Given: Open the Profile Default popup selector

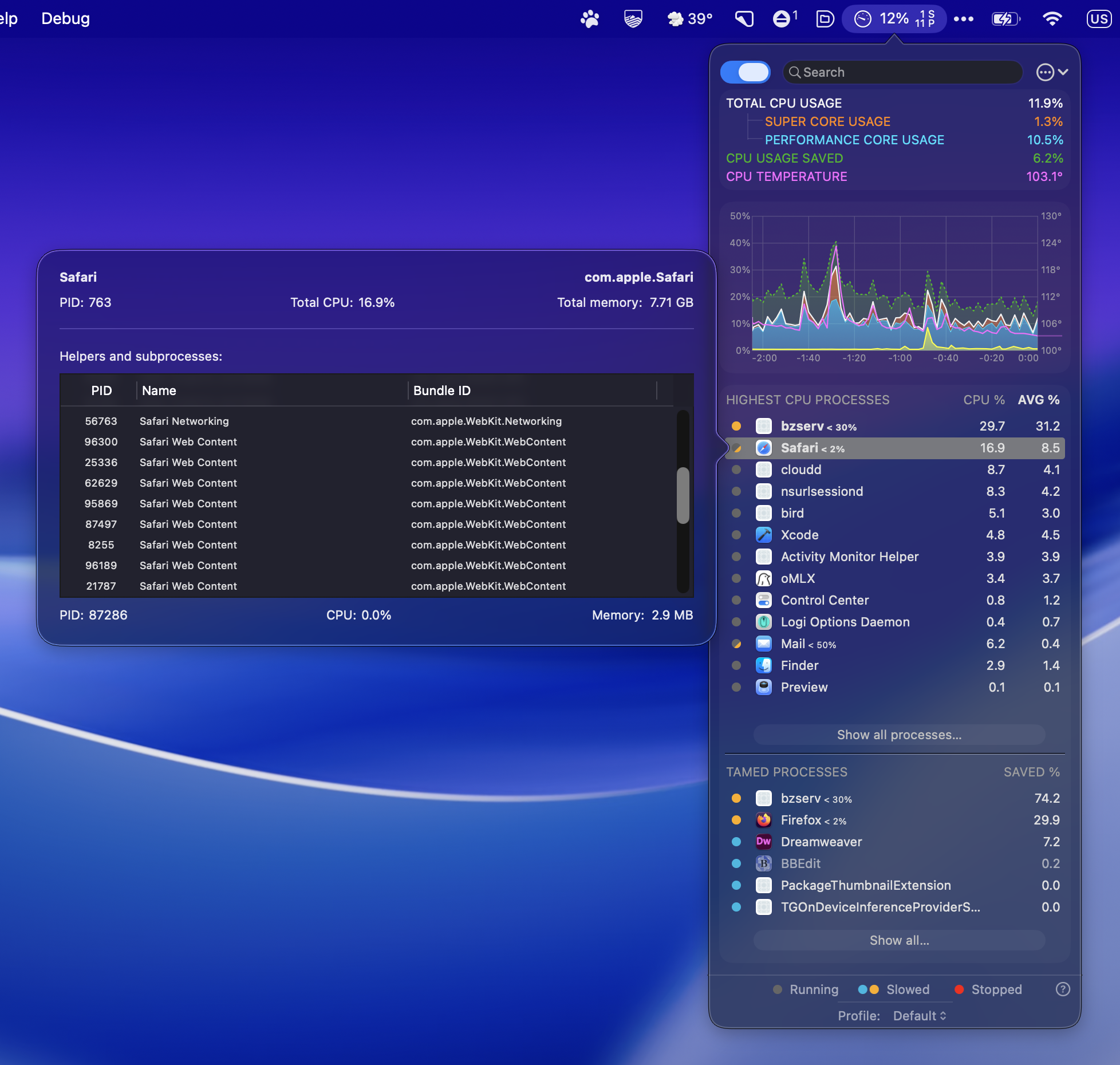Looking at the screenshot, I should [920, 1016].
